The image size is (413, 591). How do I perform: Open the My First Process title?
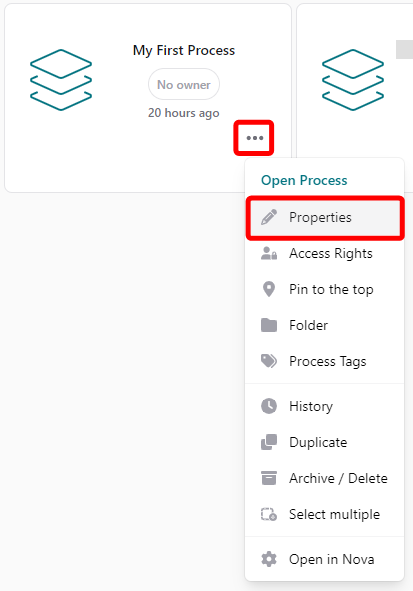[184, 51]
